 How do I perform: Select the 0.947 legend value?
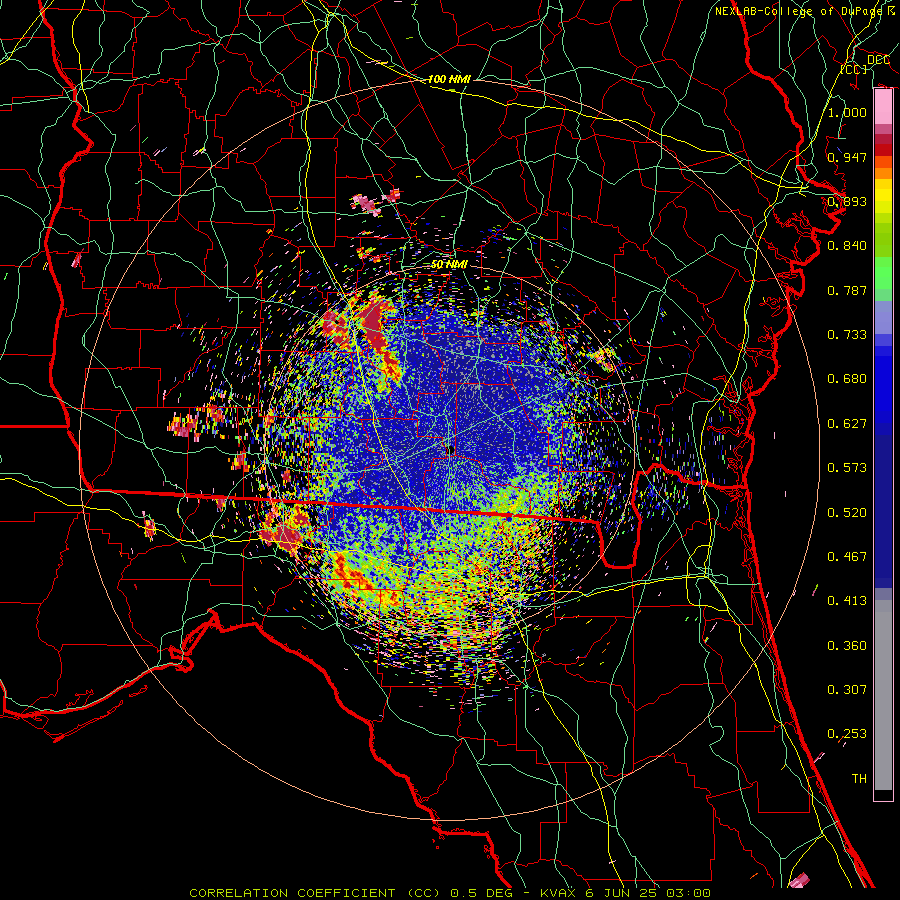click(847, 157)
